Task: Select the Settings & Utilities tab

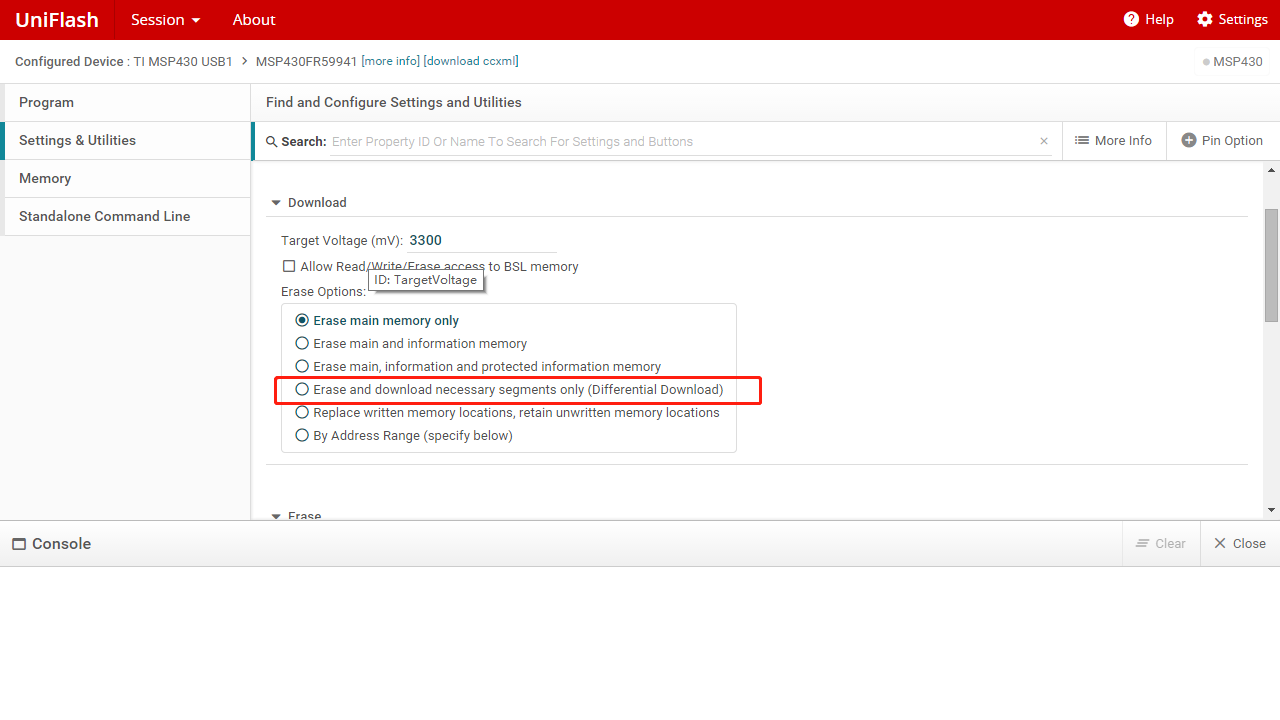Action: pyautogui.click(x=126, y=140)
